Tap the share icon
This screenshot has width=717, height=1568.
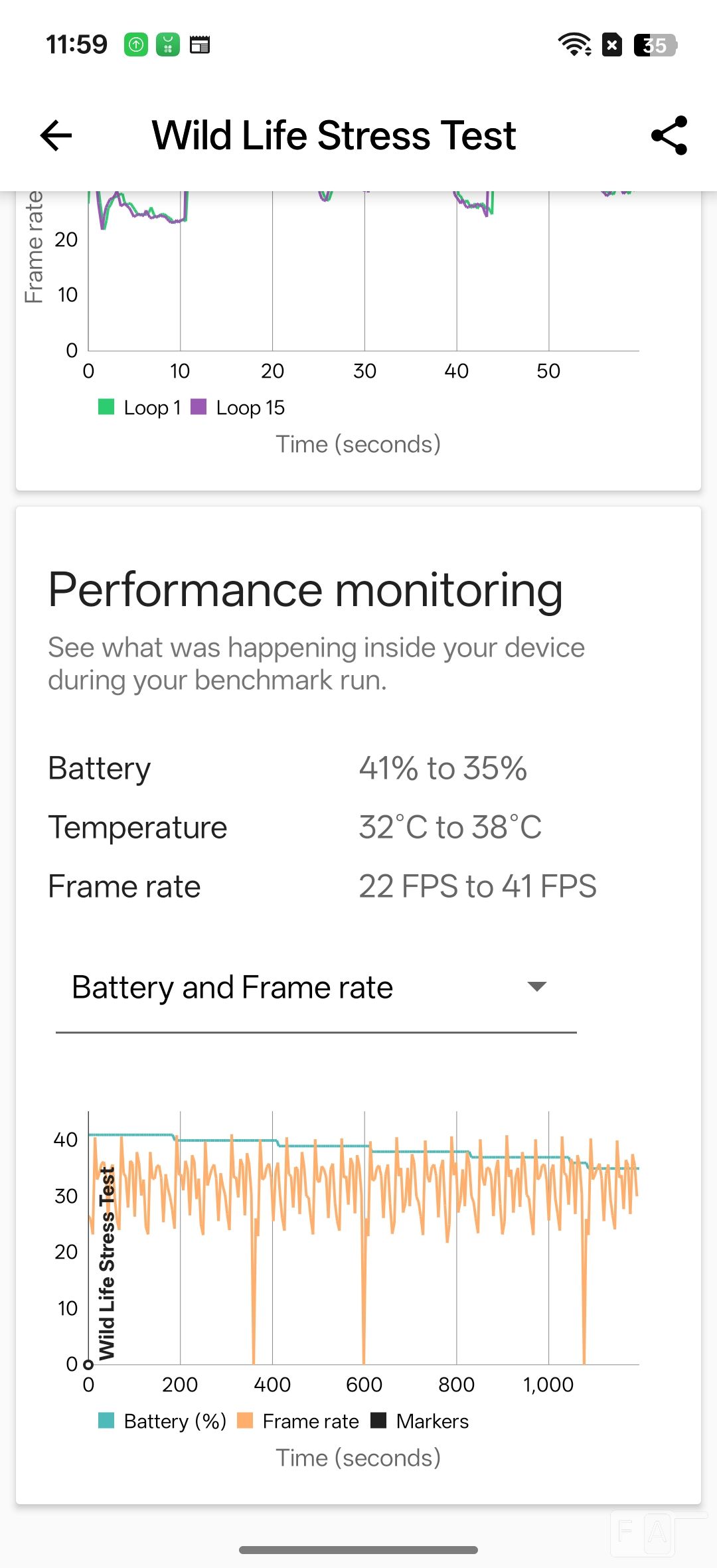pos(669,135)
